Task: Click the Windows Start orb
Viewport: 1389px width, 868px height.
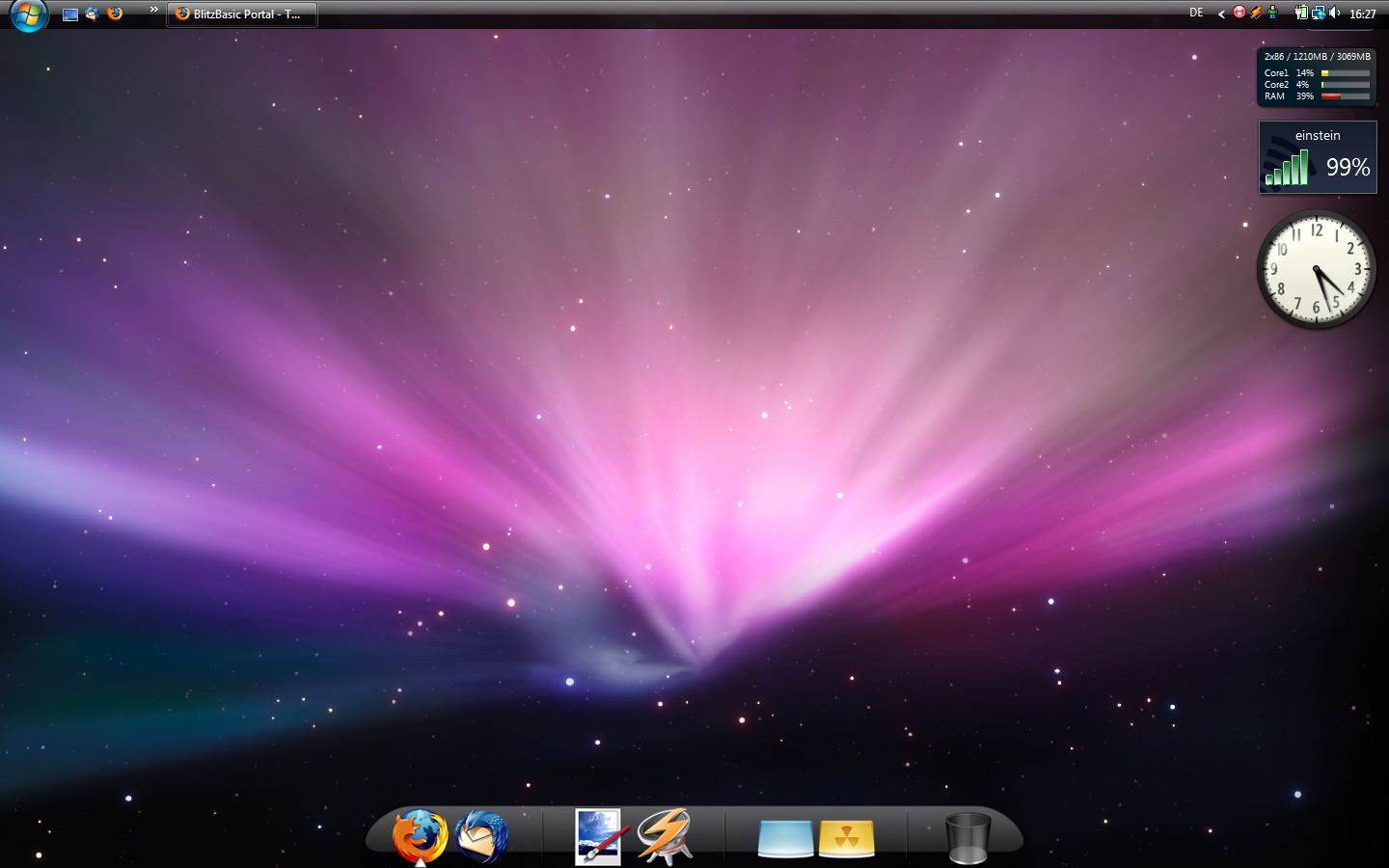Action: [28, 14]
